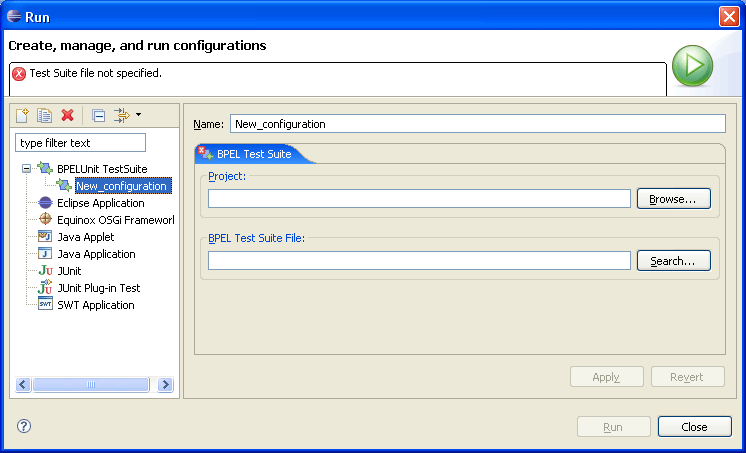Collapse the BPELUnit TestSuite tree node
The image size is (746, 453).
[26, 169]
